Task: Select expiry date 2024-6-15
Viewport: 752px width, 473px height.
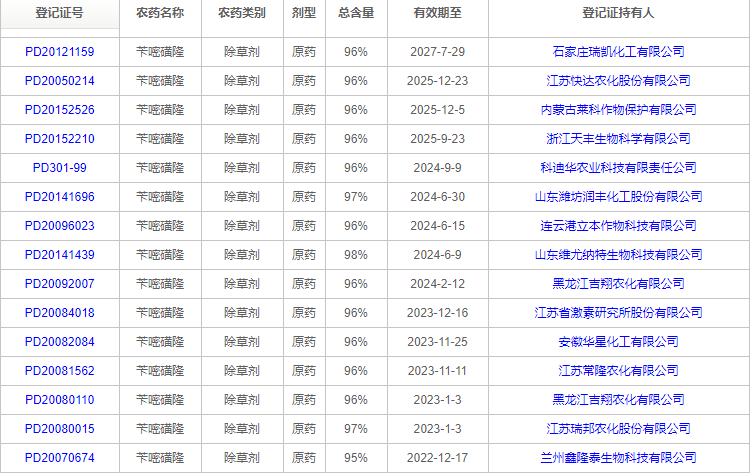Action: pos(437,226)
